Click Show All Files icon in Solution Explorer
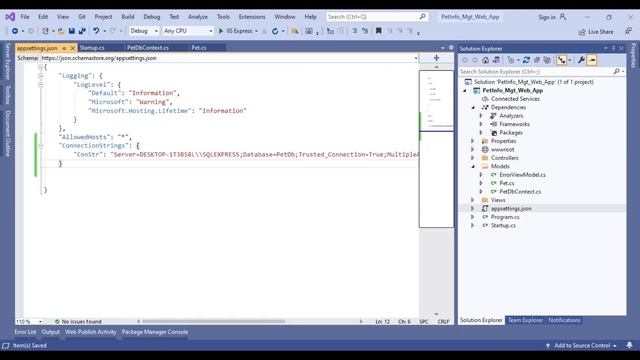The image size is (640, 360). 547,60
